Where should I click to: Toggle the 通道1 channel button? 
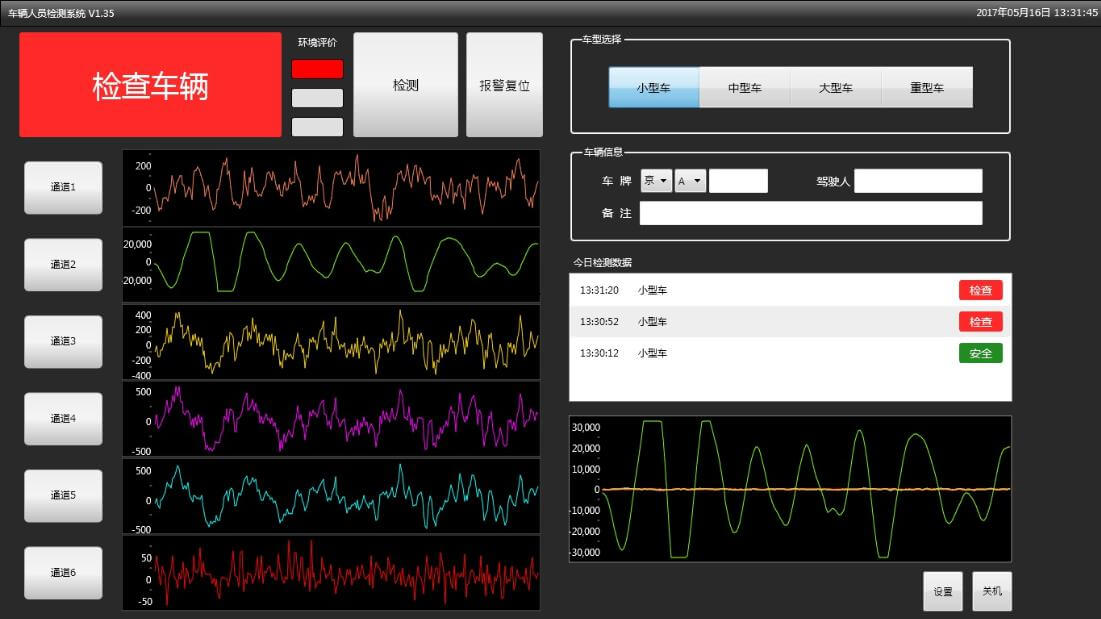click(63, 187)
